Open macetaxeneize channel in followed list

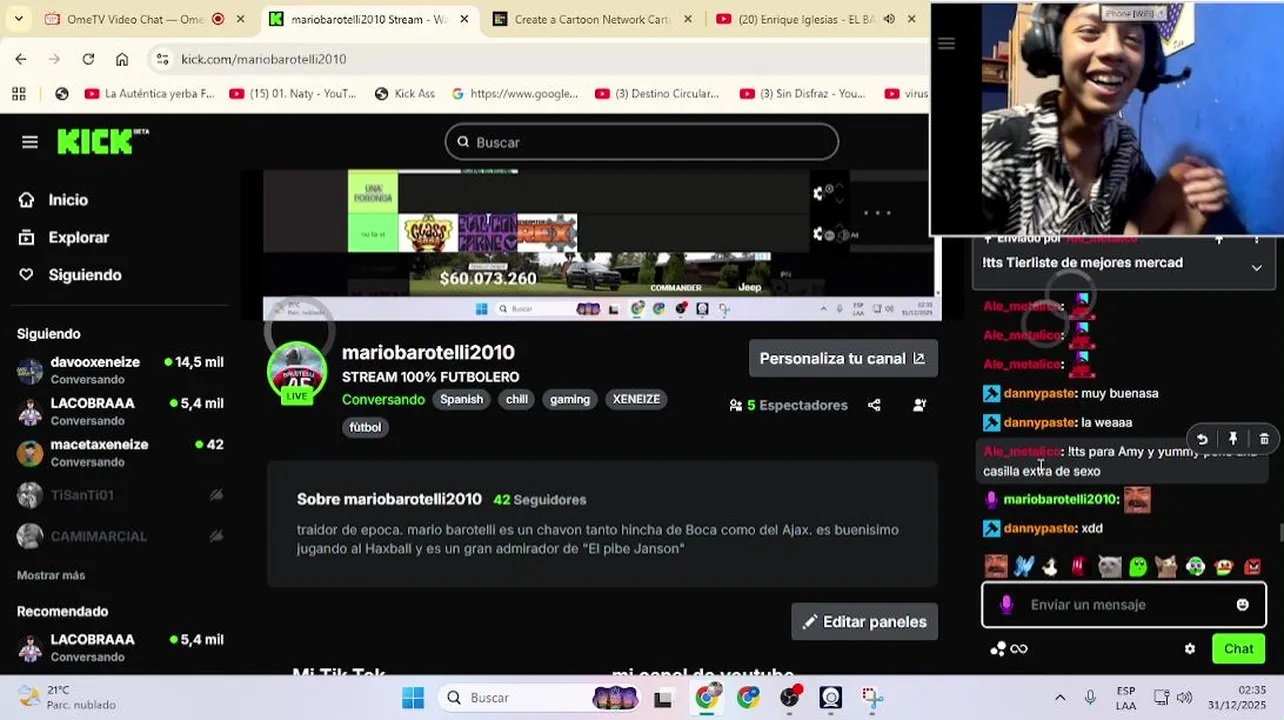[x=120, y=453]
